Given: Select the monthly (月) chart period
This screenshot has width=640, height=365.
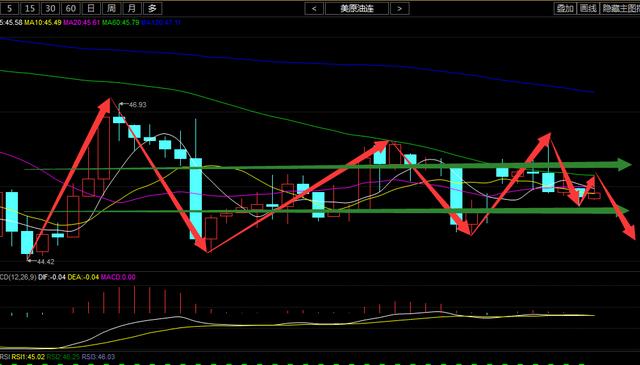Looking at the screenshot, I should point(131,8).
